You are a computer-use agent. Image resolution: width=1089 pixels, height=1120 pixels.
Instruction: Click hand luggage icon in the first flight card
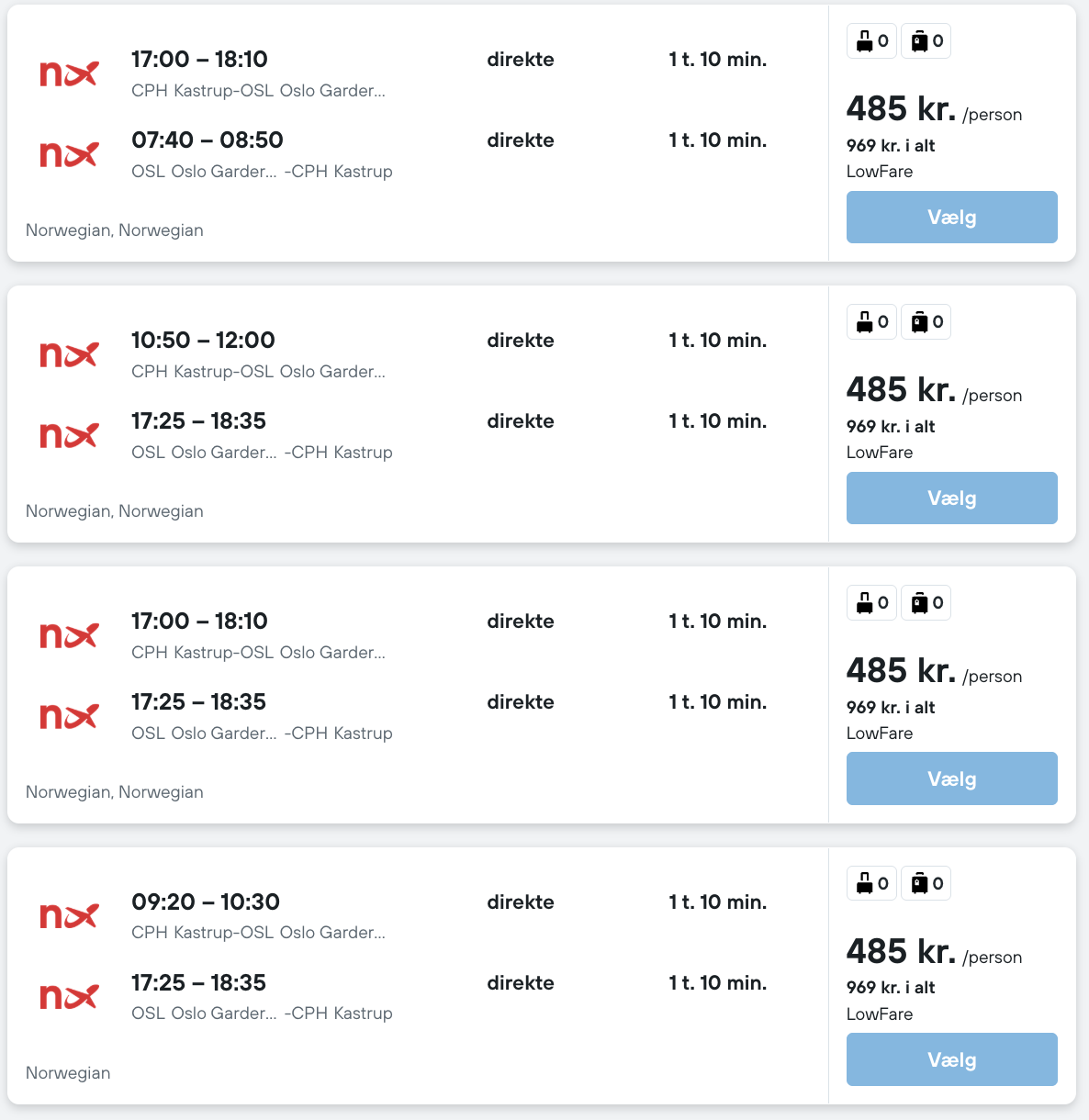tap(864, 41)
